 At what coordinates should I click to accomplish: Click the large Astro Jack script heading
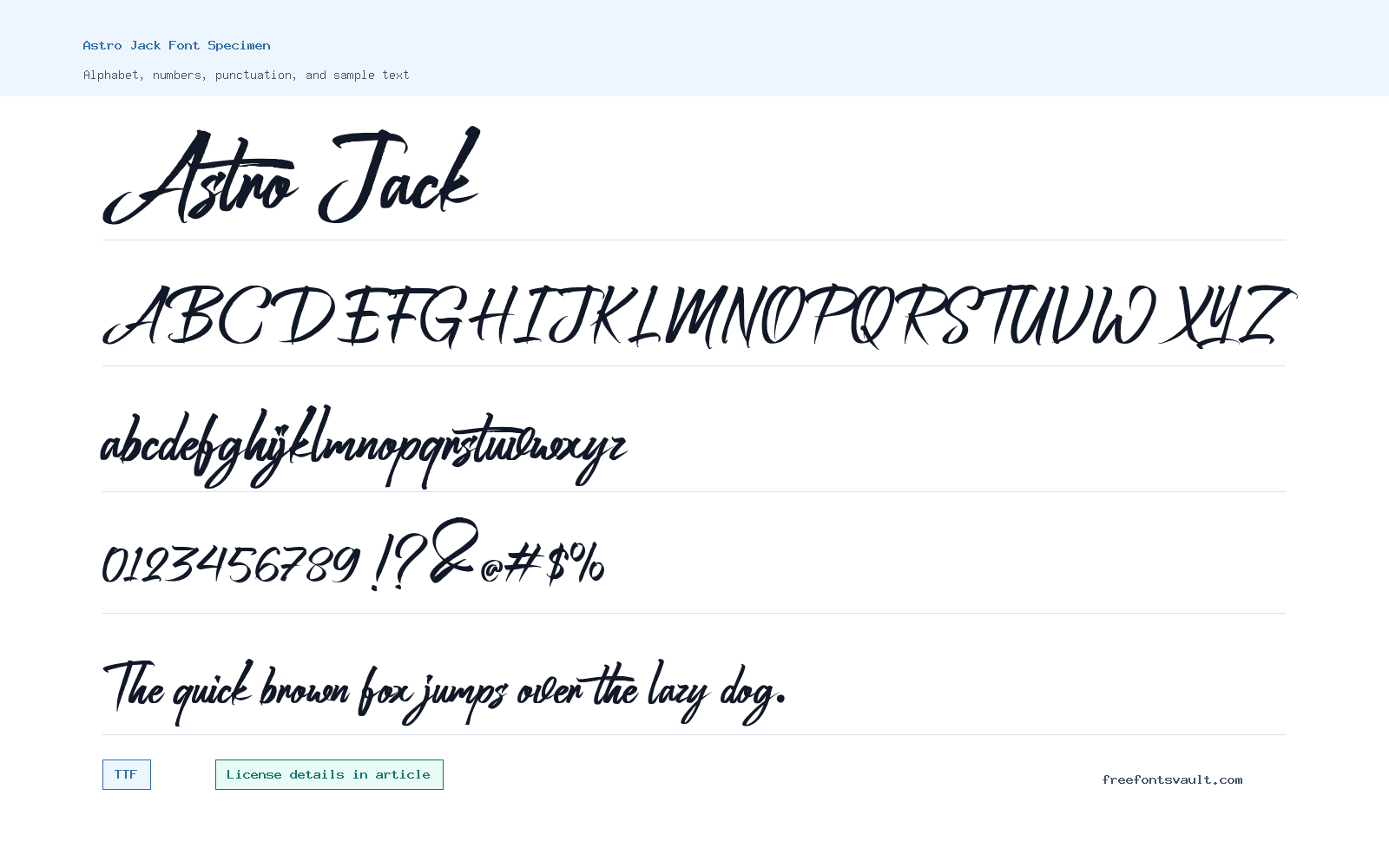click(290, 175)
